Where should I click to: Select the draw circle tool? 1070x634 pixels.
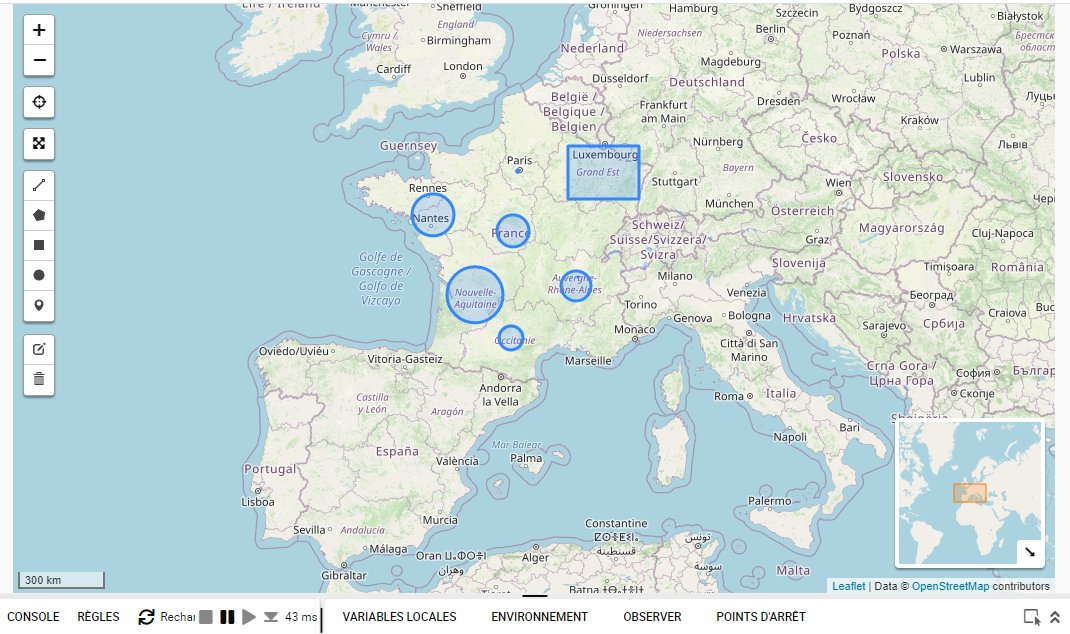tap(39, 275)
